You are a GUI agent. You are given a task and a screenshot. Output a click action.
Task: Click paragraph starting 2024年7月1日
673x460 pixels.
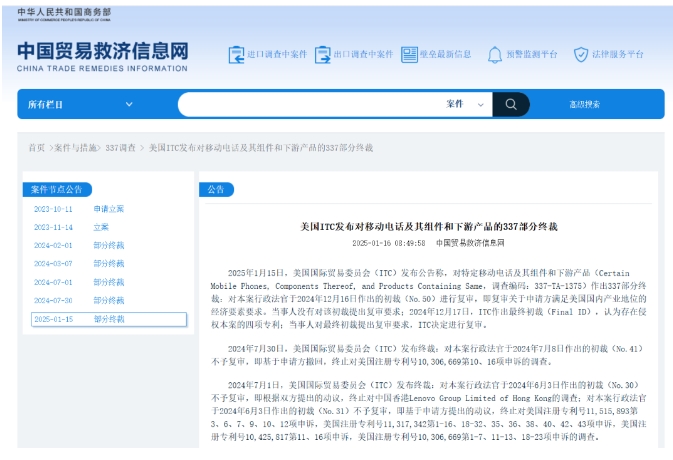[x=428, y=411]
